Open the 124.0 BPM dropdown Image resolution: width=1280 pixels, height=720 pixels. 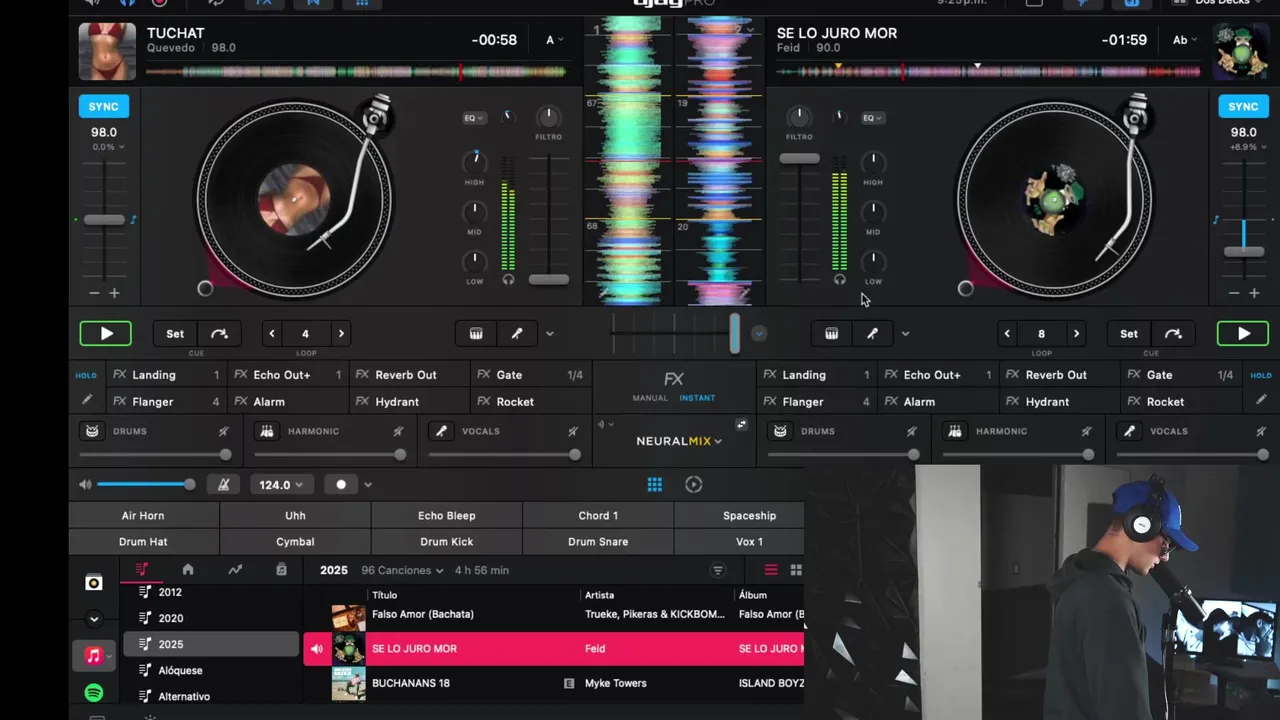pos(281,484)
